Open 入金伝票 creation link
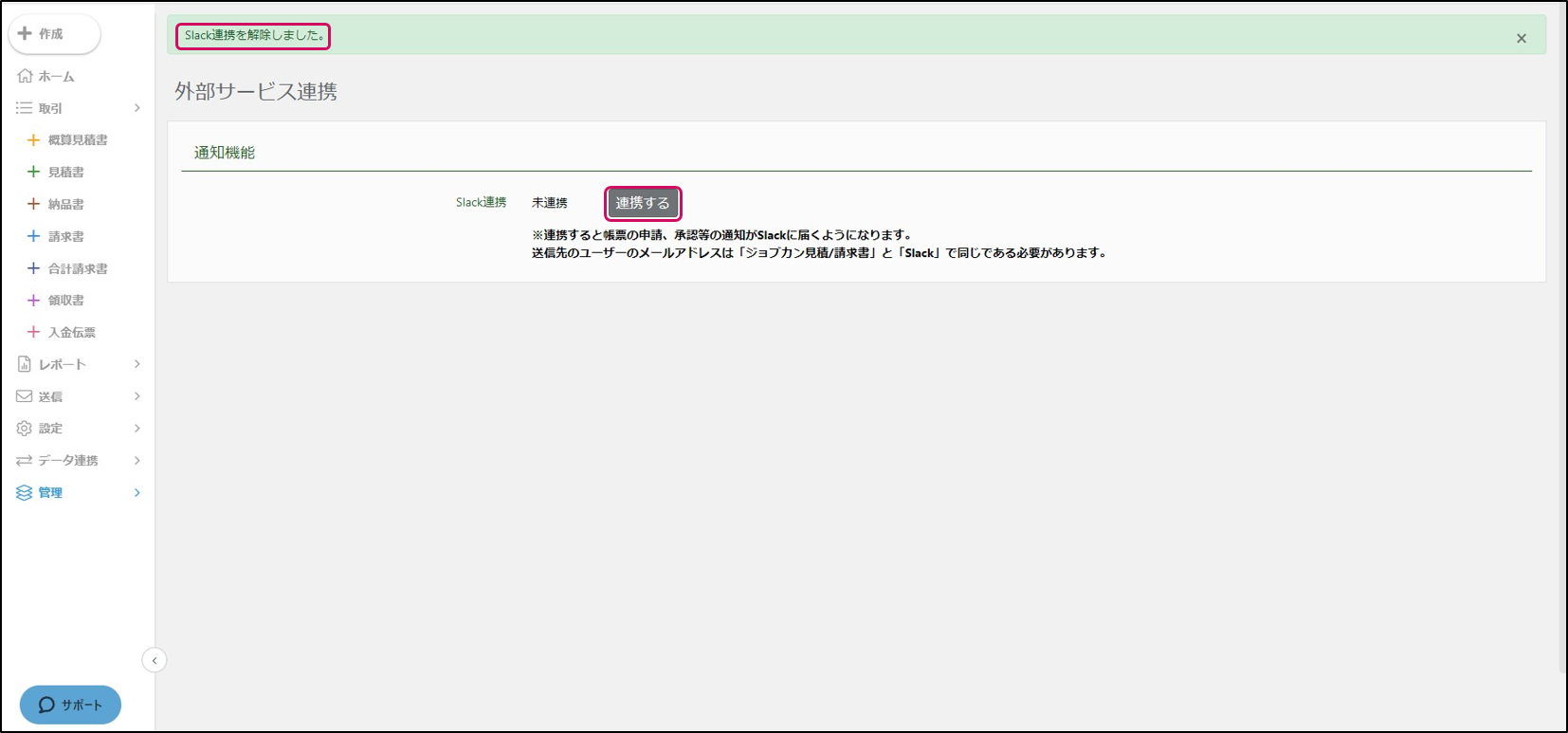Screen dimensions: 1568x733 [x=72, y=333]
